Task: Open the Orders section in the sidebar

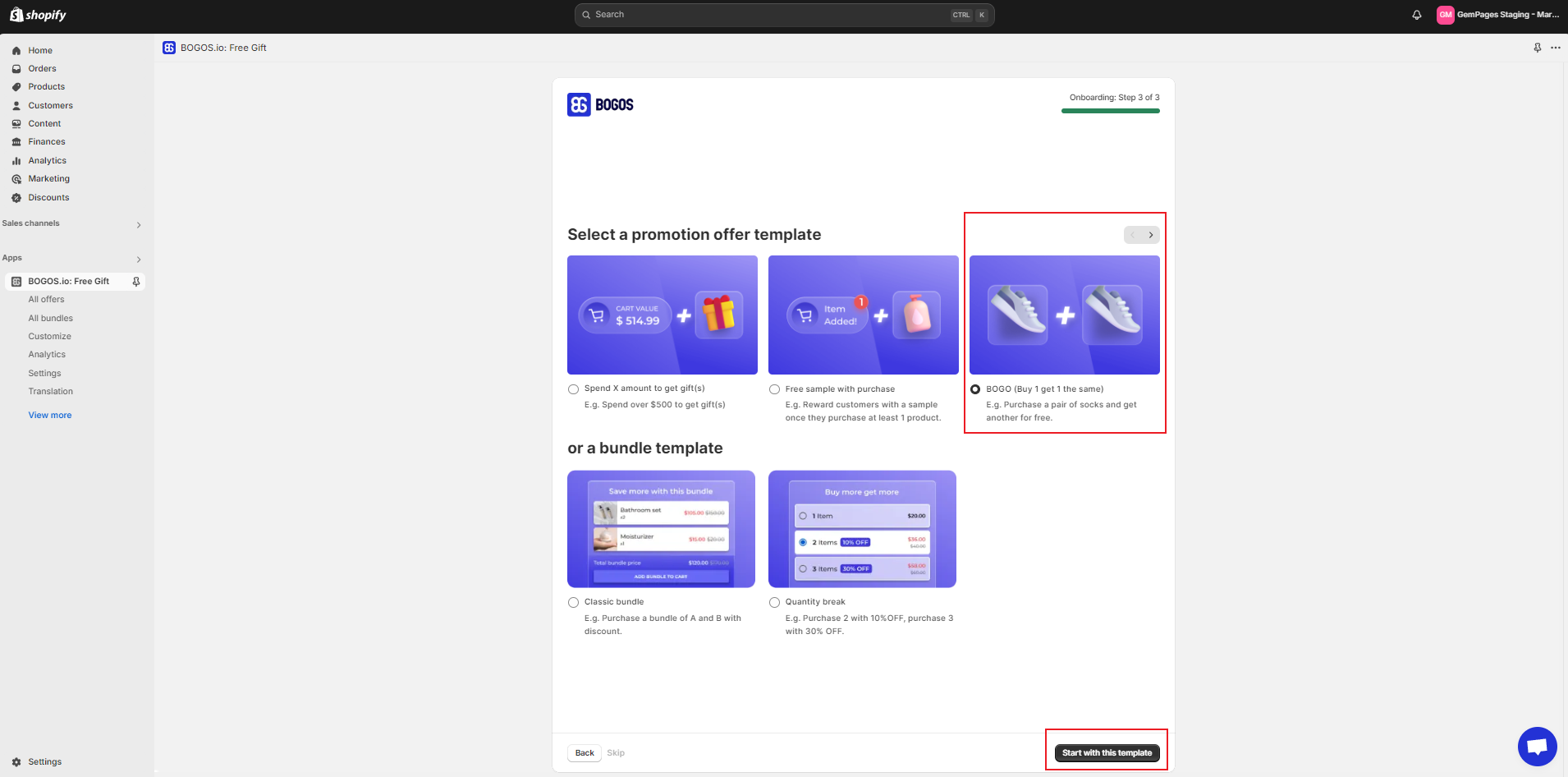Action: pyautogui.click(x=43, y=68)
